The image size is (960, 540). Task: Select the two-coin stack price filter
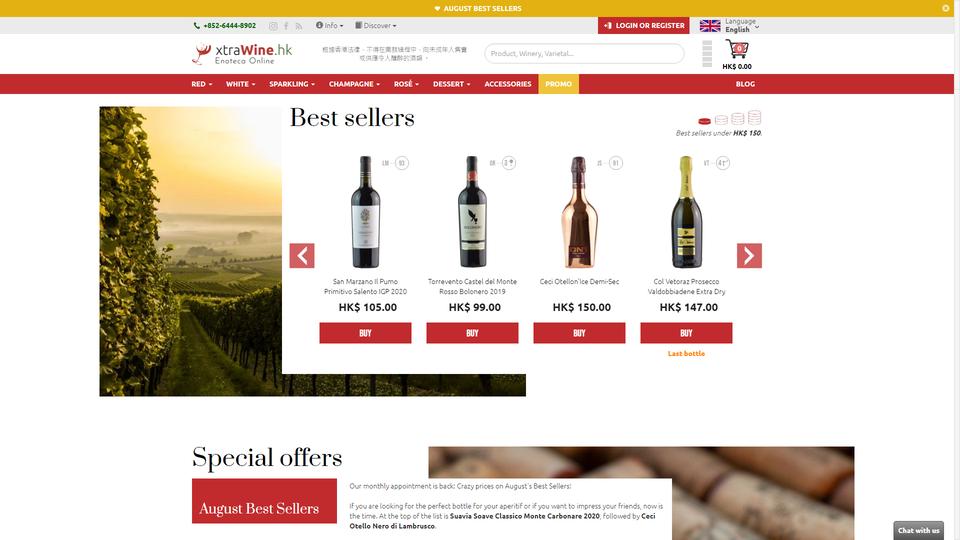(x=721, y=119)
